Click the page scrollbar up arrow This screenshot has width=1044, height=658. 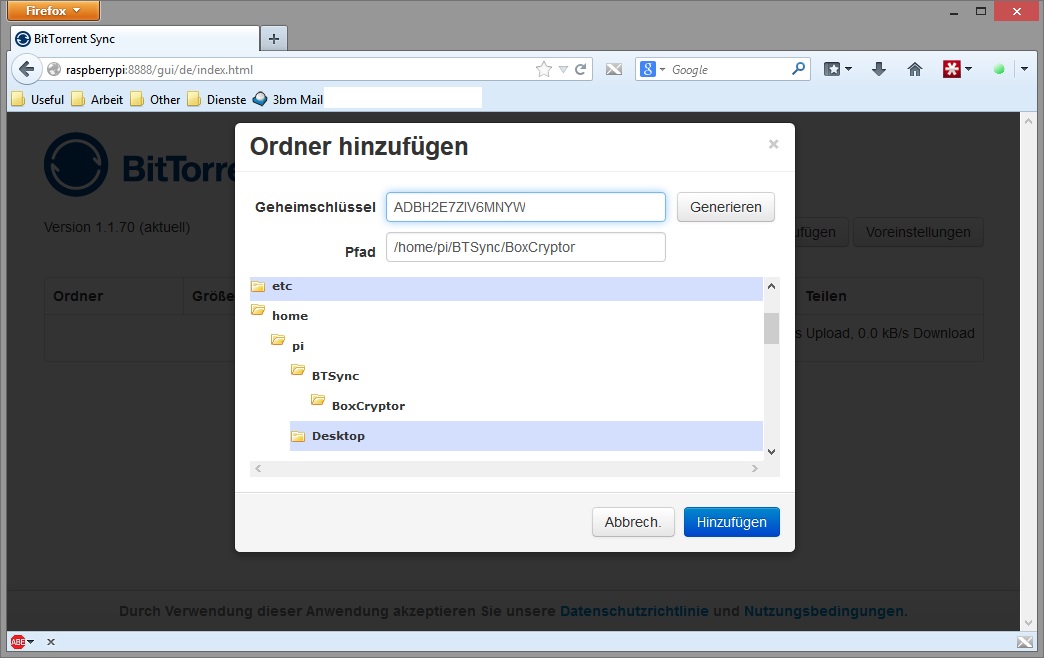pyautogui.click(x=1028, y=121)
